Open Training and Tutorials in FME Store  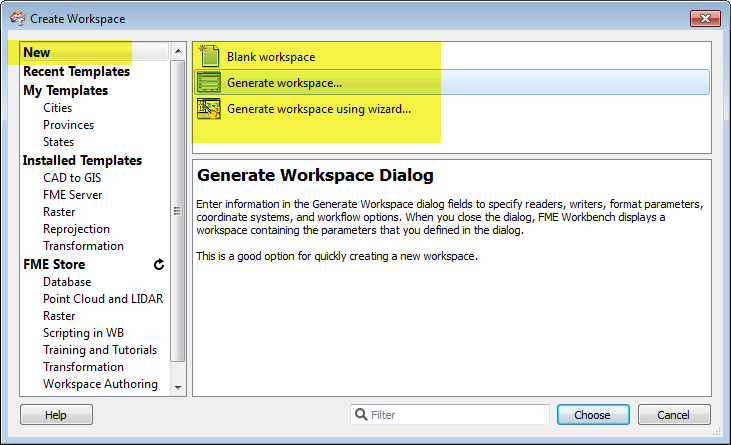tap(100, 350)
